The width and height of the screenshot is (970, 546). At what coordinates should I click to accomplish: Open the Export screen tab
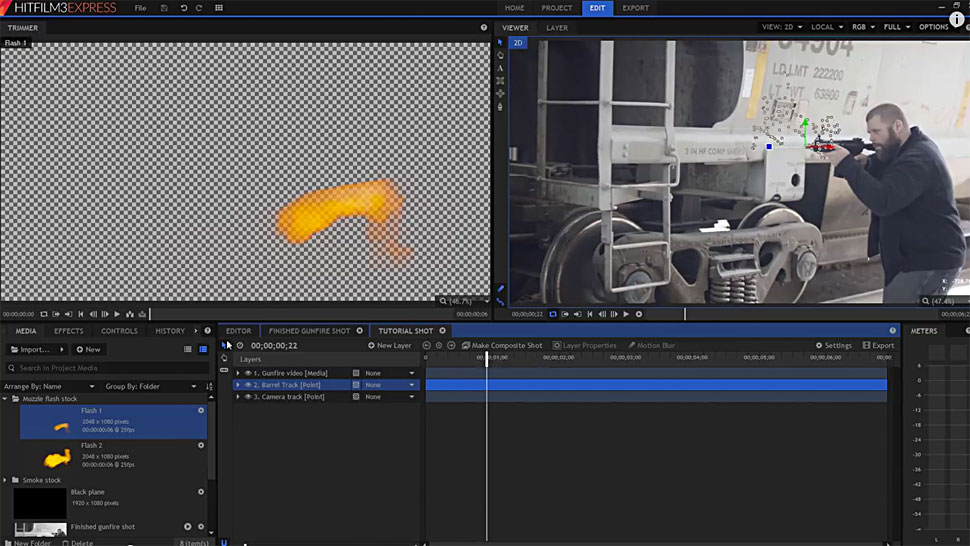pos(635,8)
